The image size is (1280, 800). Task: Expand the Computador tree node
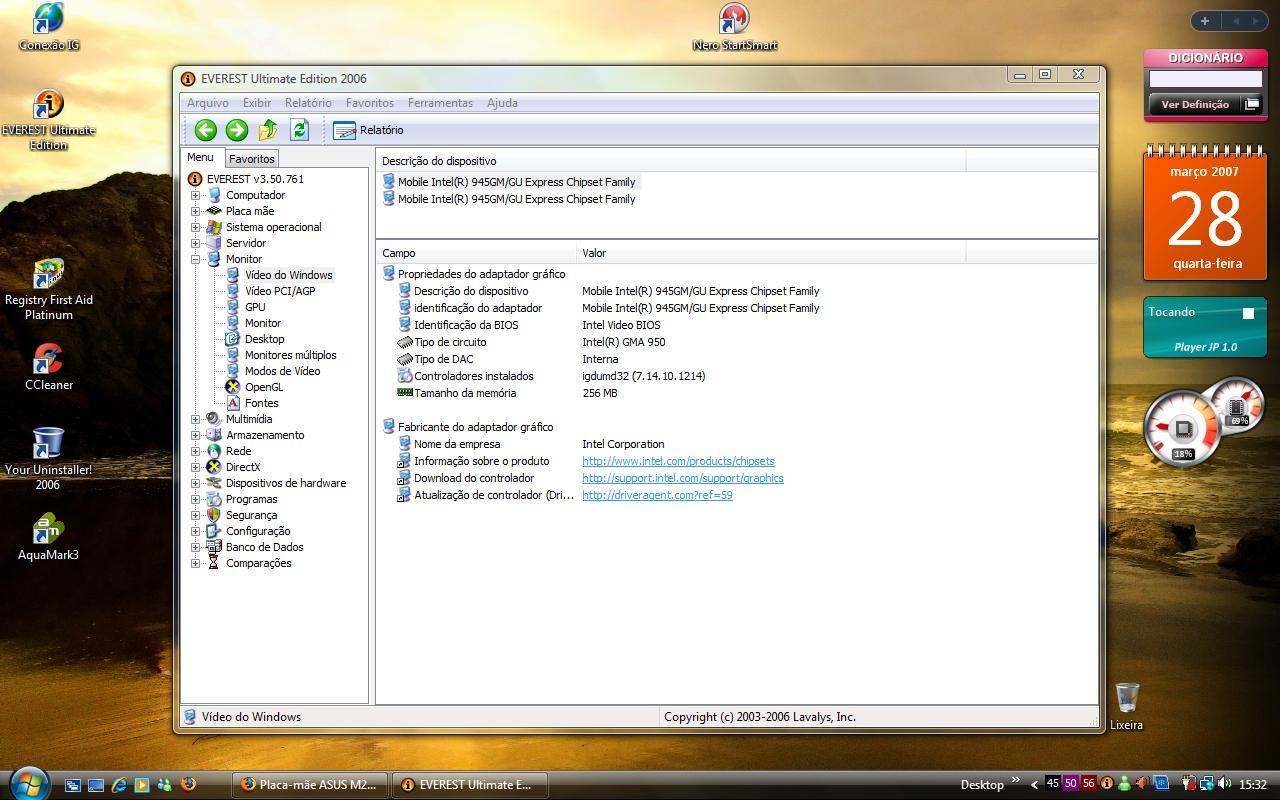pos(196,195)
